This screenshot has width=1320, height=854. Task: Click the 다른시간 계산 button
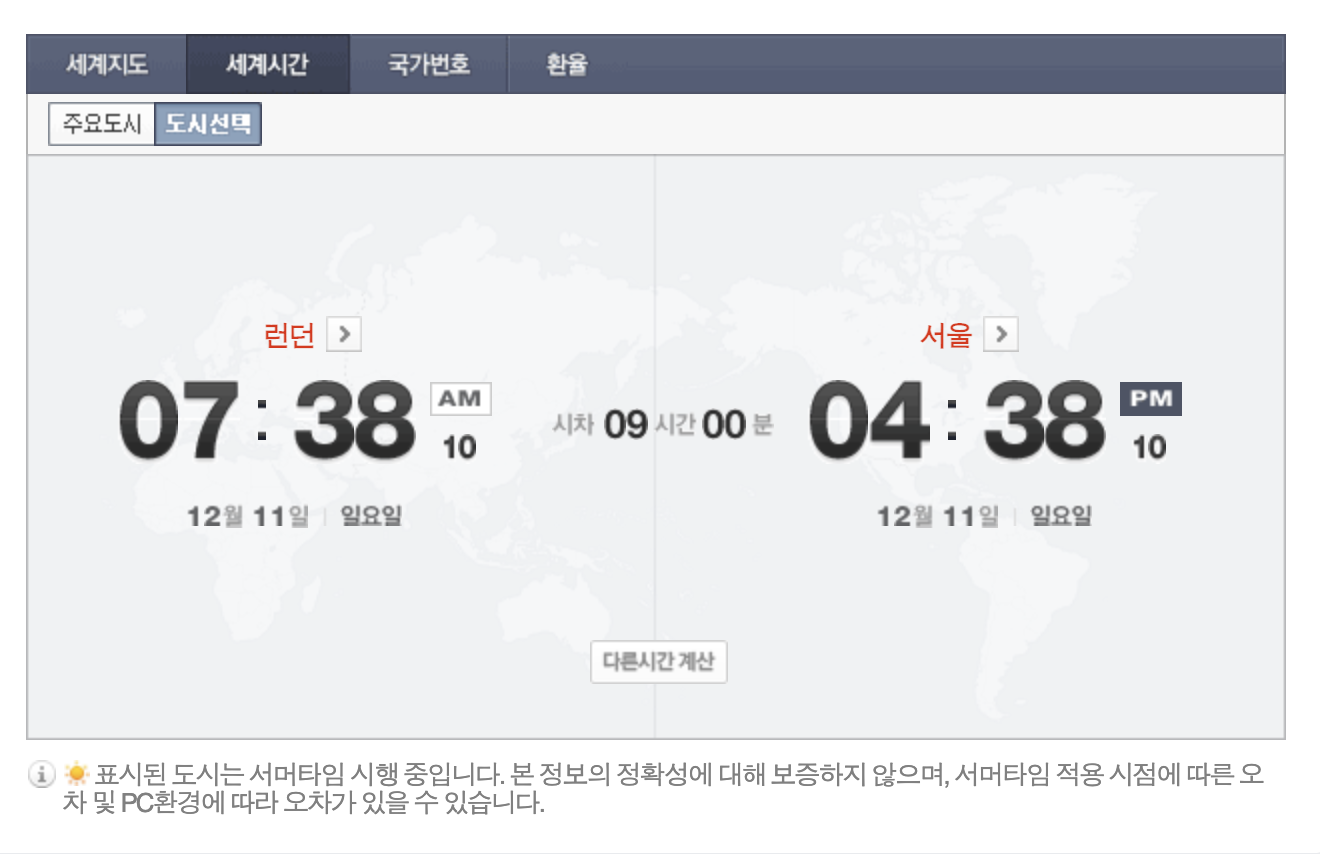click(x=658, y=662)
